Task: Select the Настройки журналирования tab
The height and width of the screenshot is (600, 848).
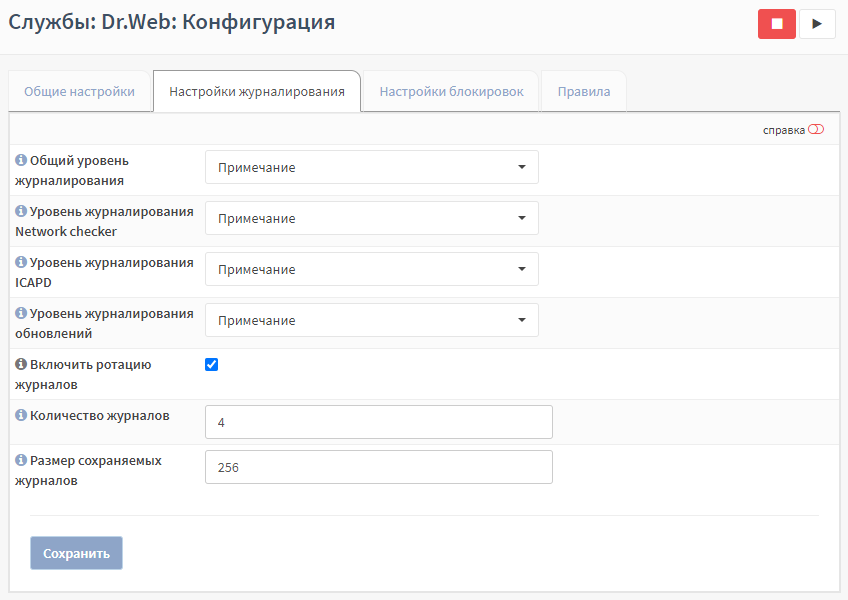Action: click(x=257, y=91)
